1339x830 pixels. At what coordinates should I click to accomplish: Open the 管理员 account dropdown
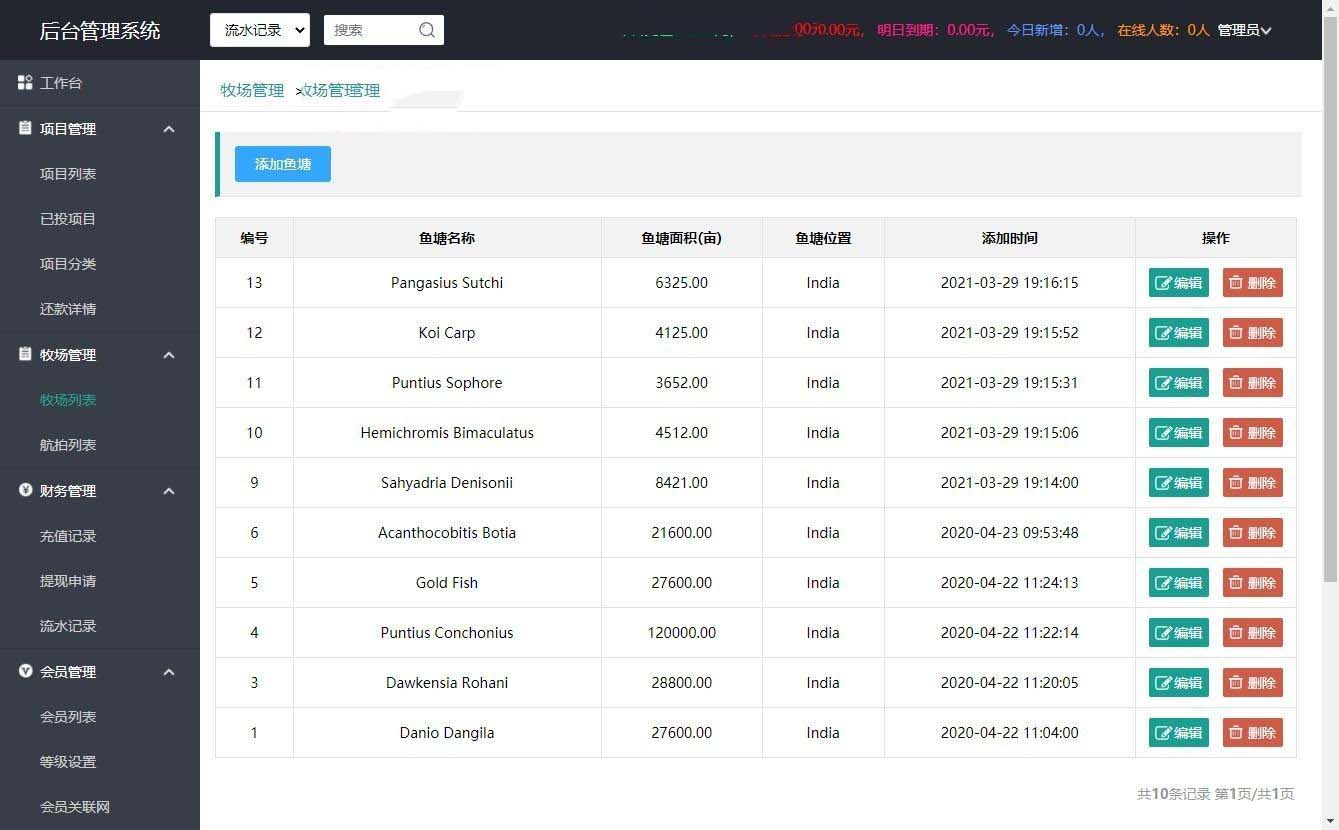(1244, 30)
